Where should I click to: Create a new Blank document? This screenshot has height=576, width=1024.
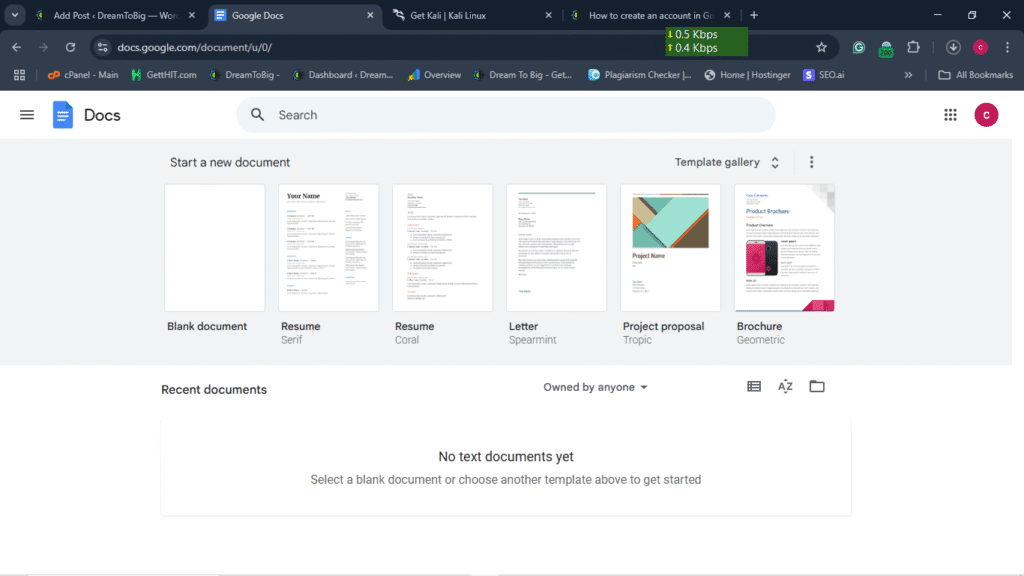[215, 248]
